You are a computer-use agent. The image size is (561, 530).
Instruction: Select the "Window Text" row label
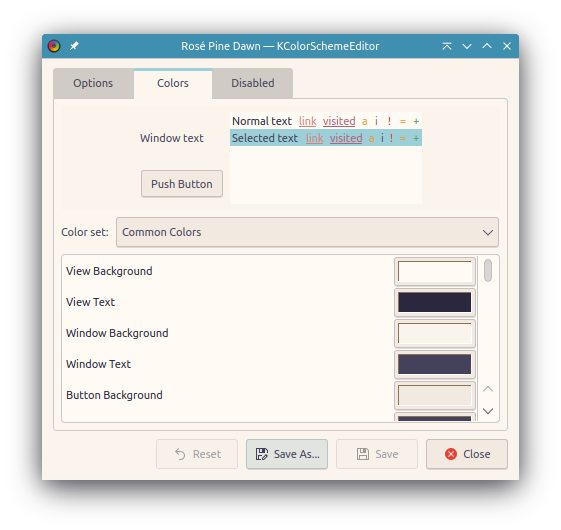(x=98, y=364)
